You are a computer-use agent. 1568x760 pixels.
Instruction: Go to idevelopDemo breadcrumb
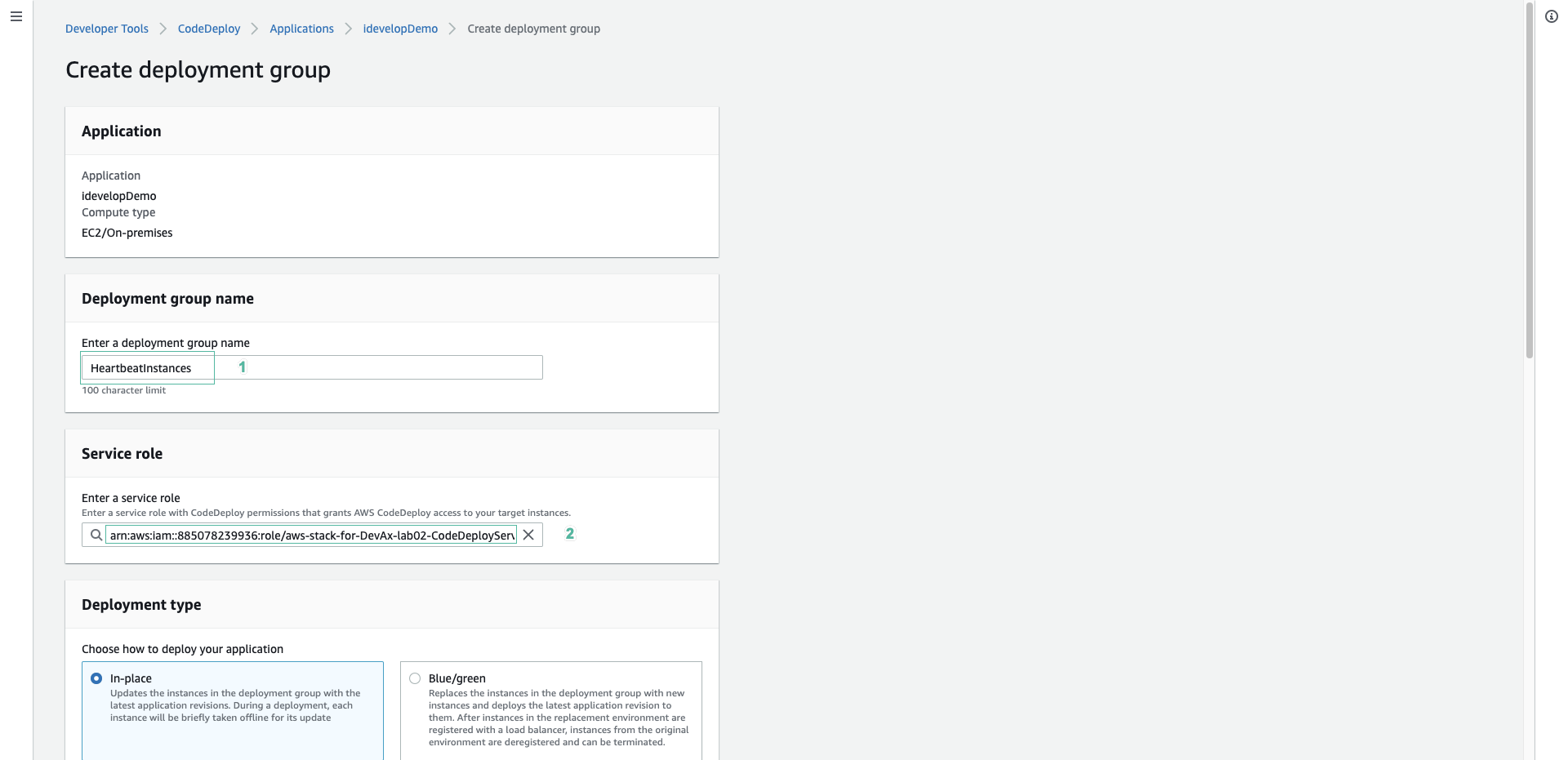pos(400,29)
